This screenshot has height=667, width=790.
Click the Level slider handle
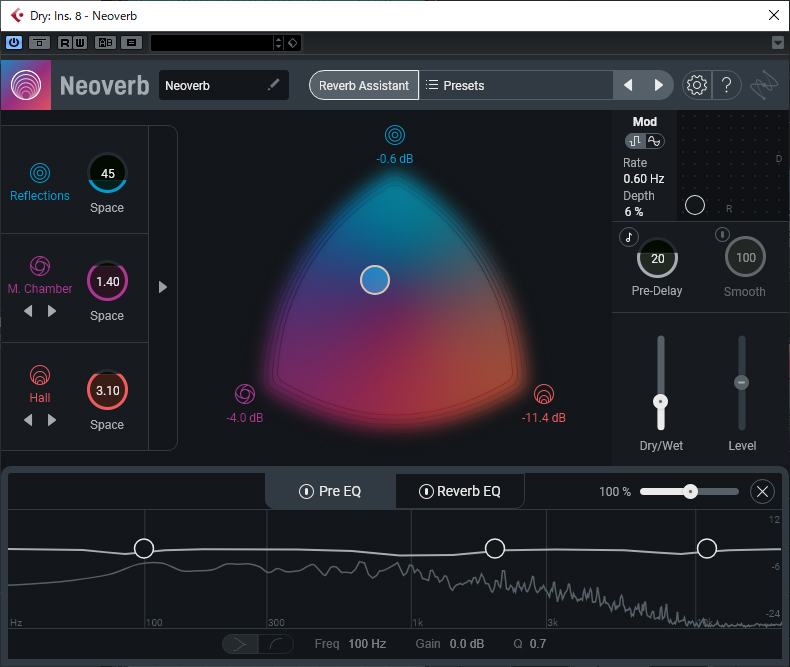(x=741, y=382)
